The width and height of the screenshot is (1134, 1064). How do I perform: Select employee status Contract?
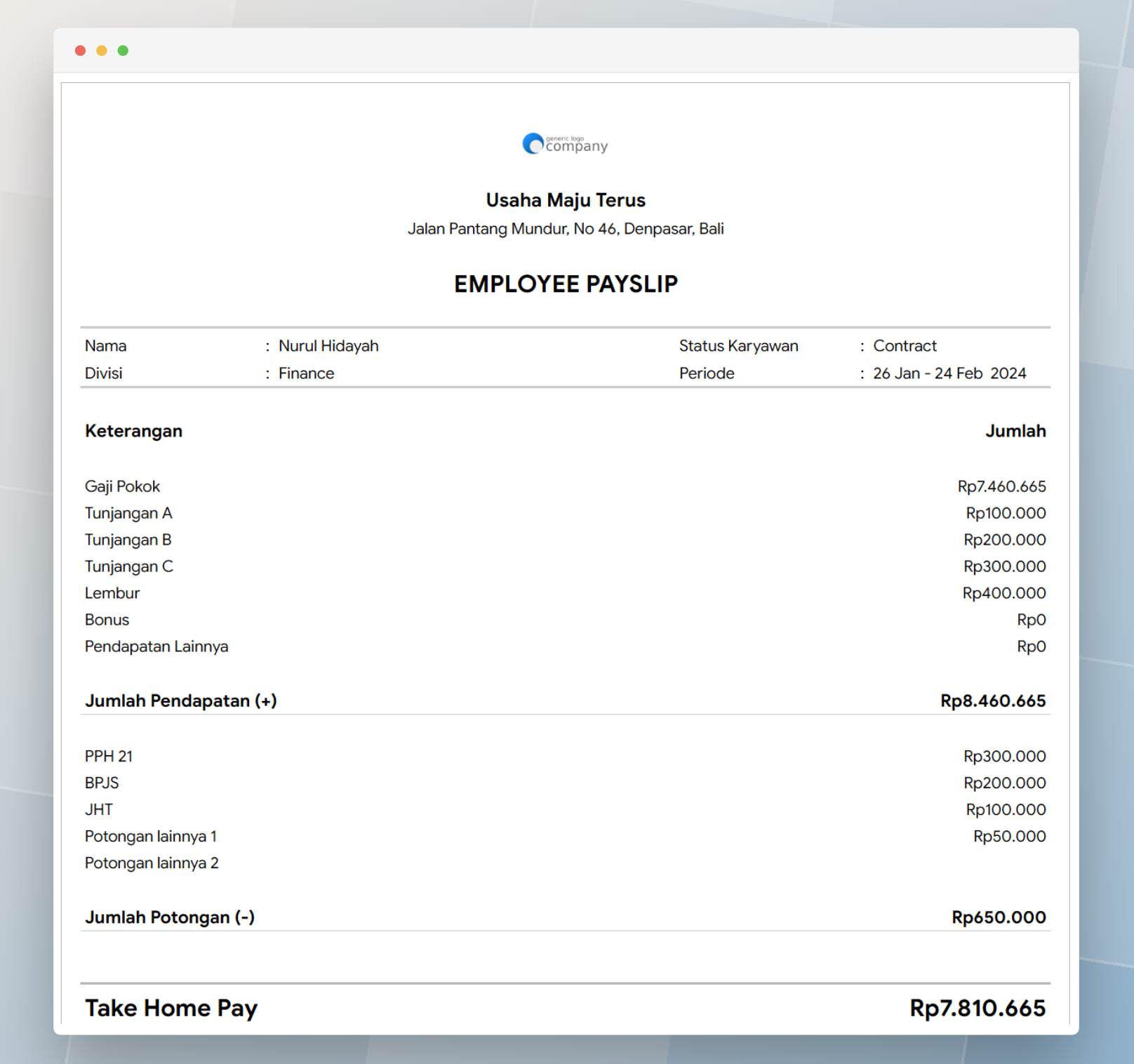tap(905, 346)
